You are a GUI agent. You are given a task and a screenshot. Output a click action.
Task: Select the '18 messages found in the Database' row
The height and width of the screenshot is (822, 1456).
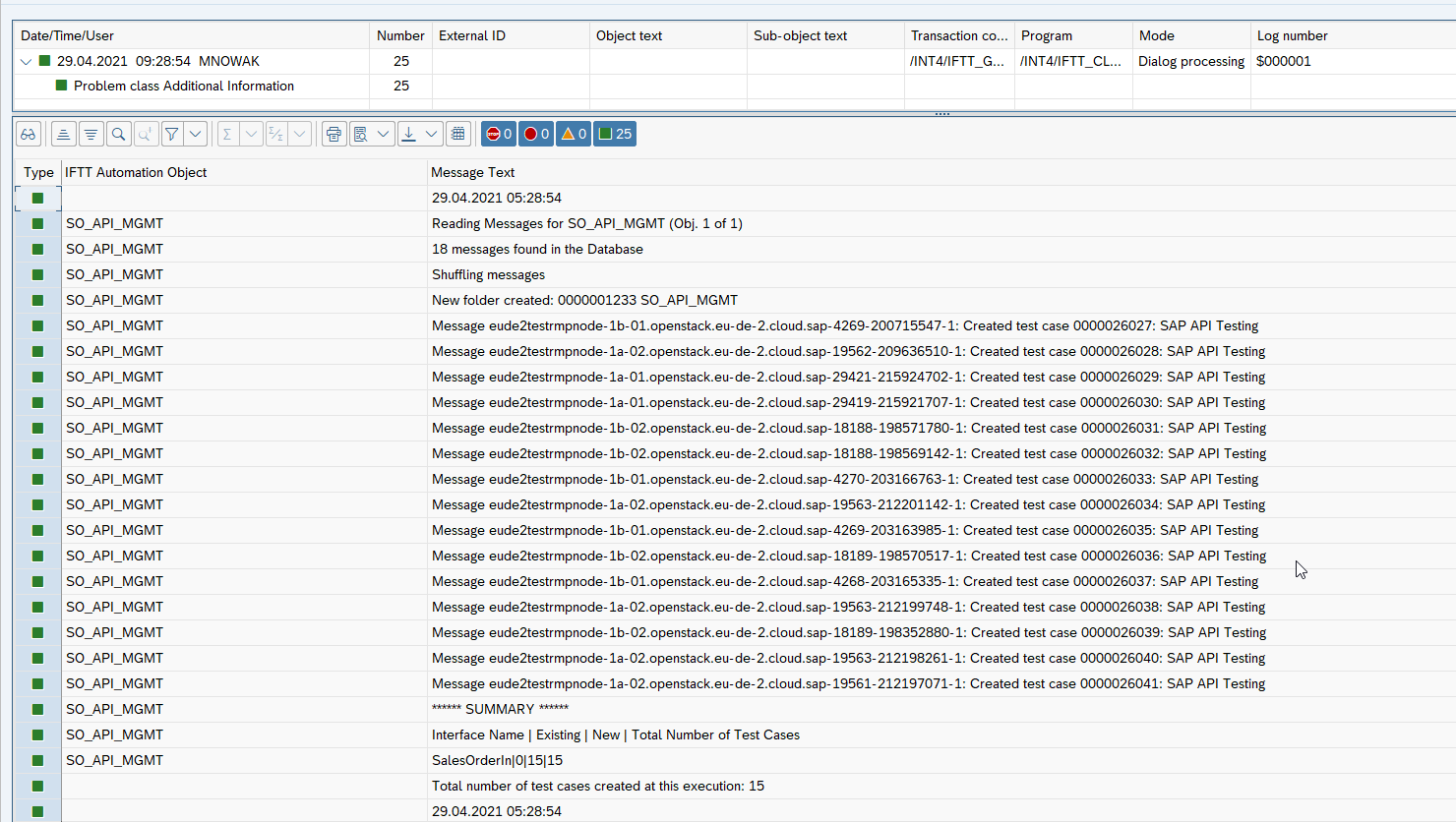[x=537, y=249]
